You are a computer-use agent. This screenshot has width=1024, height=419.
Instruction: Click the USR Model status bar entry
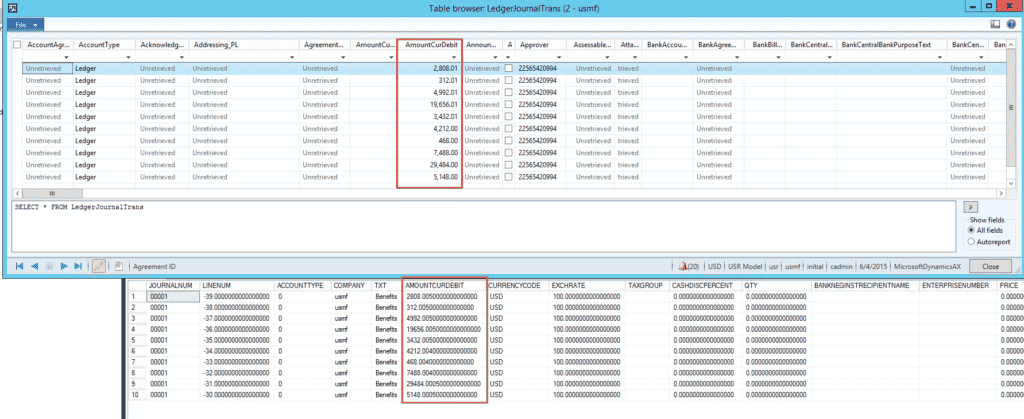point(744,266)
